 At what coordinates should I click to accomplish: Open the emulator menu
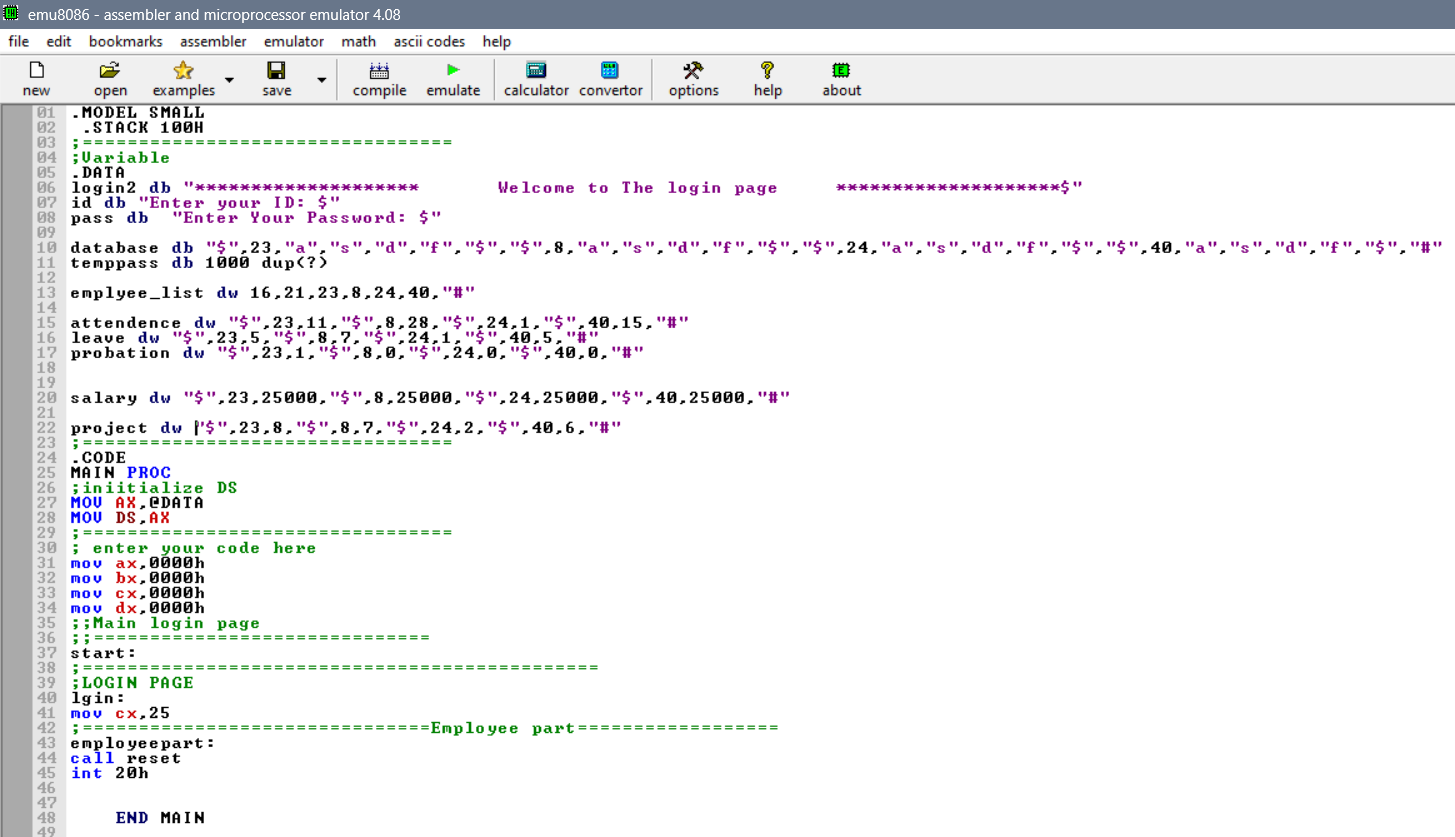pos(293,41)
